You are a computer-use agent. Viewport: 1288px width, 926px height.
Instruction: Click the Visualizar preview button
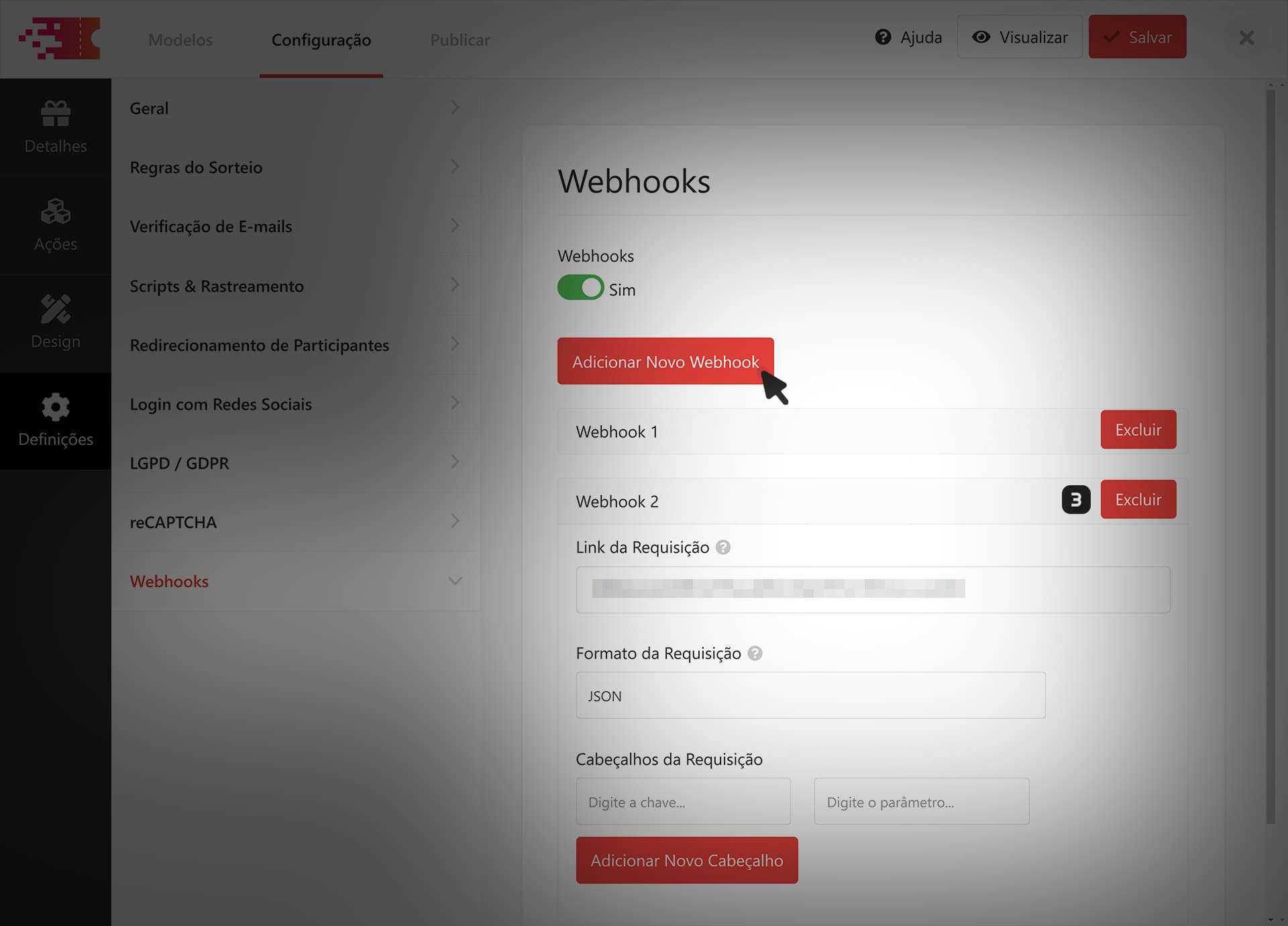pos(1020,37)
